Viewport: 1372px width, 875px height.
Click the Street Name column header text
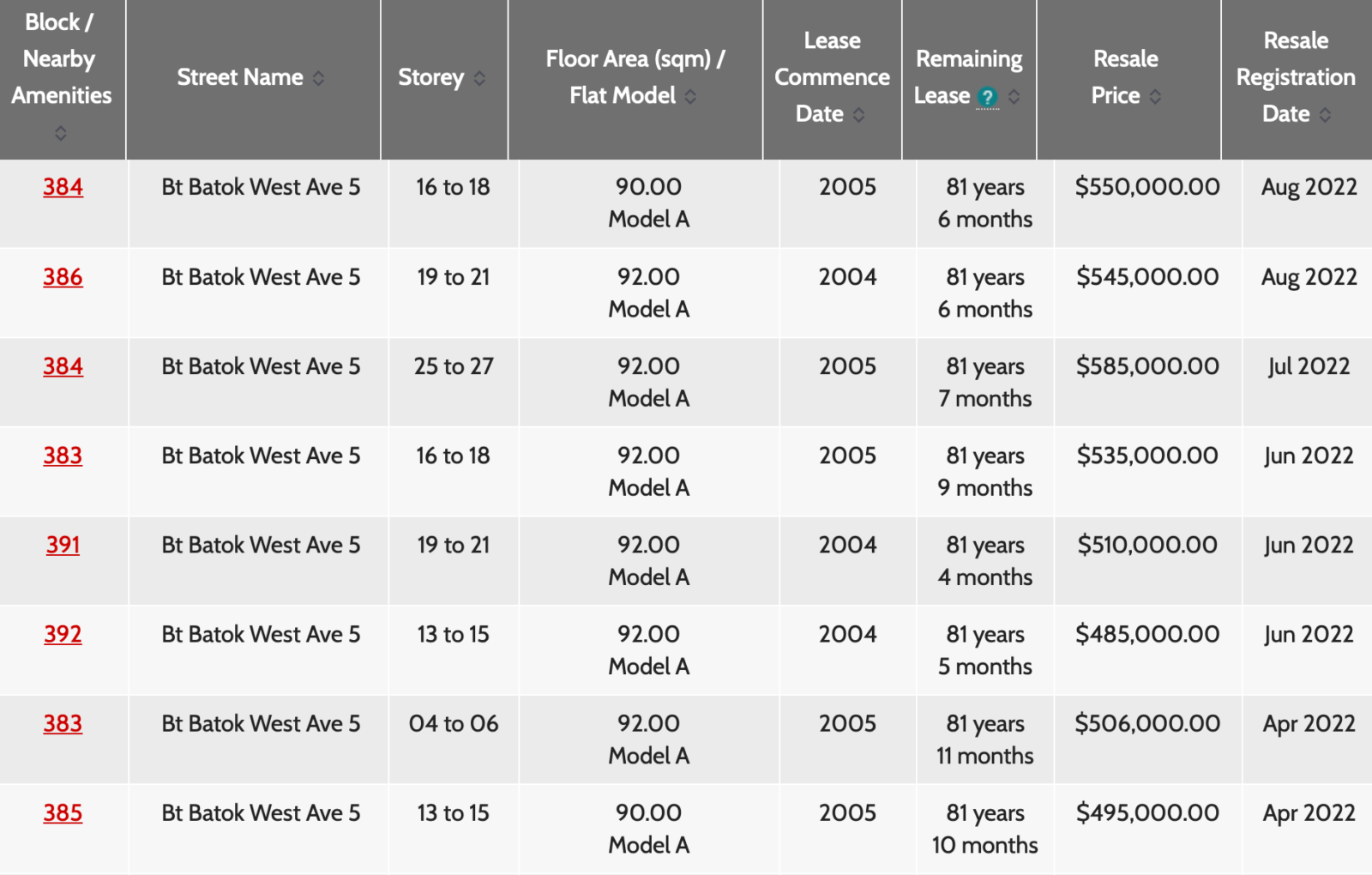point(240,77)
